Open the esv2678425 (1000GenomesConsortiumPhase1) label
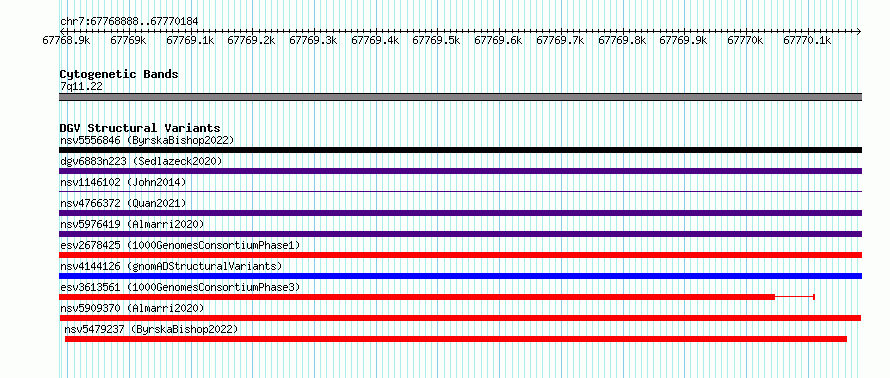This screenshot has width=890, height=378. [180, 245]
